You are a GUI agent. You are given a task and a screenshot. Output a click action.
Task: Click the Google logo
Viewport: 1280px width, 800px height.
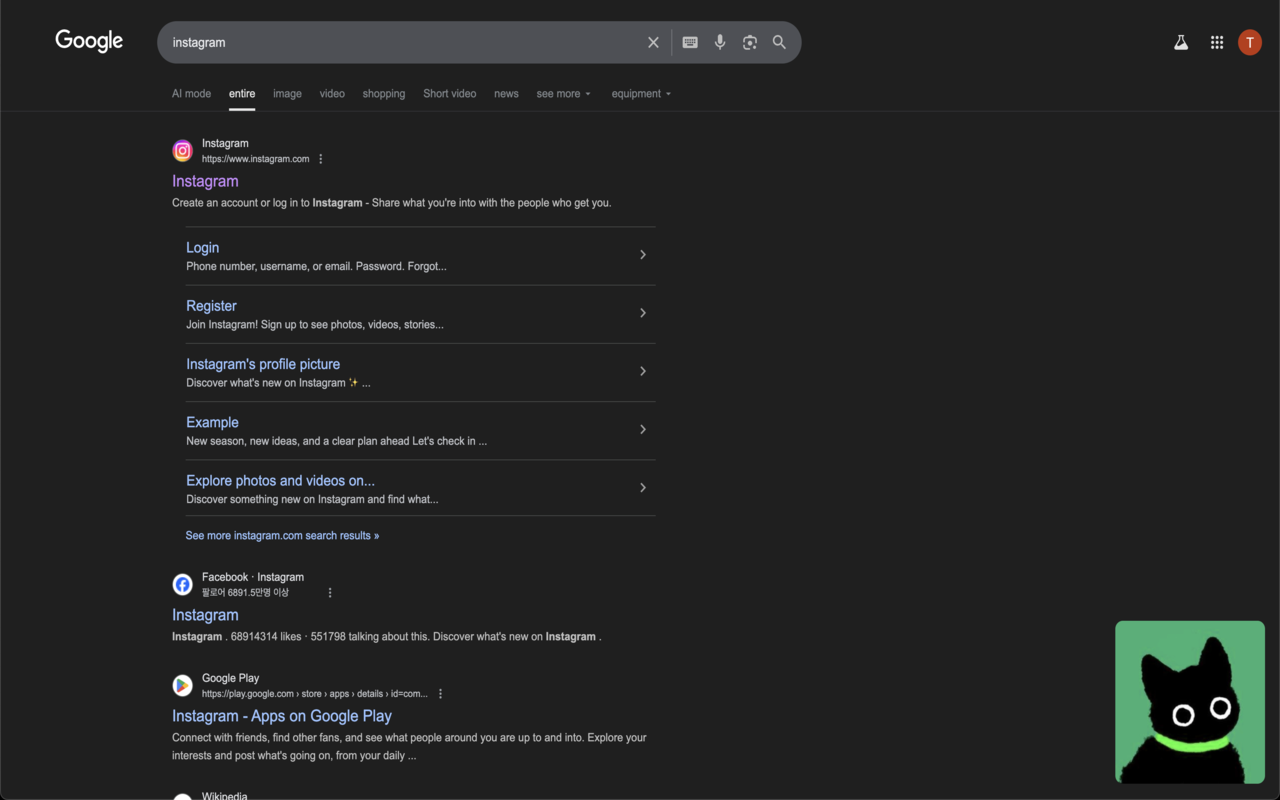click(x=89, y=41)
